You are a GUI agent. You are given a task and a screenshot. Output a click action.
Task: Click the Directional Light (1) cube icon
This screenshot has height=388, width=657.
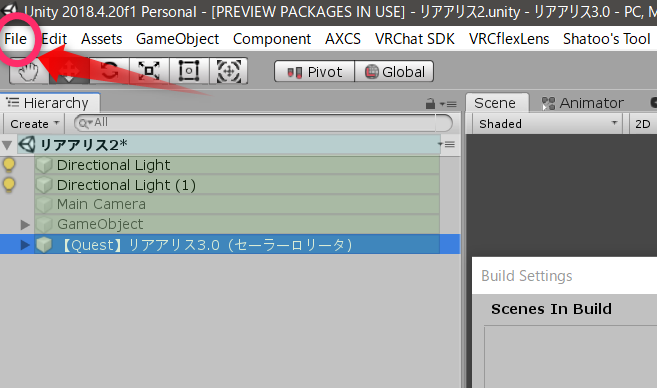[x=44, y=185]
